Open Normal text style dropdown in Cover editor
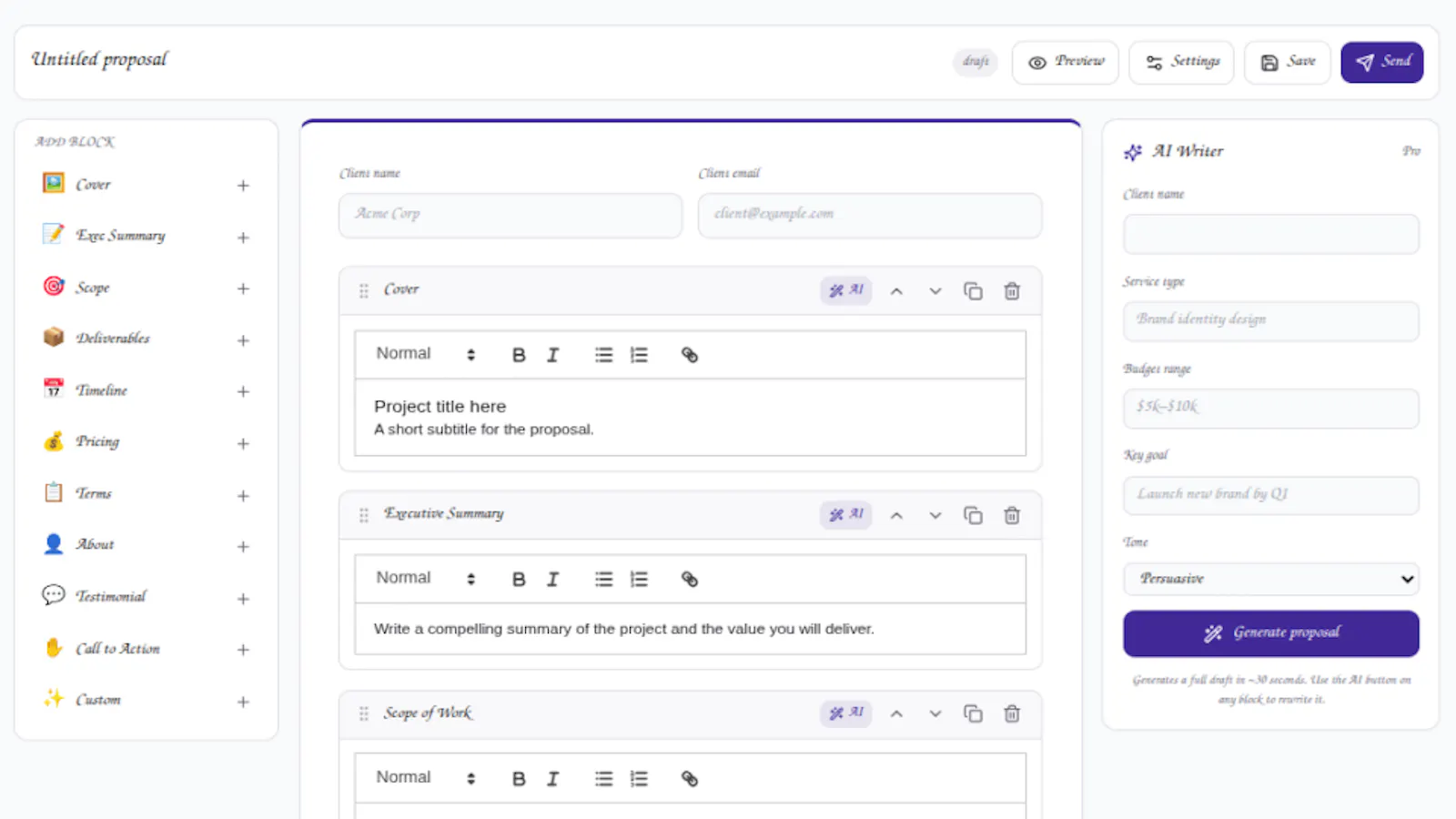Viewport: 1456px width, 819px height. point(425,354)
